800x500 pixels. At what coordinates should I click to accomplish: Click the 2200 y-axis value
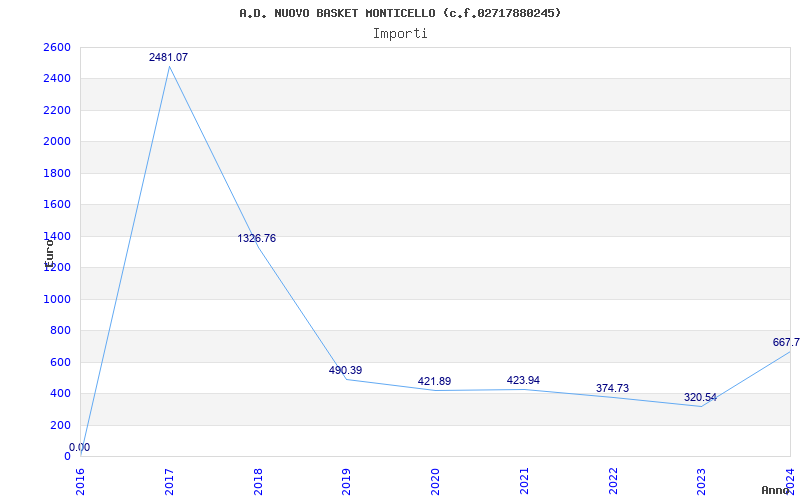(58, 110)
